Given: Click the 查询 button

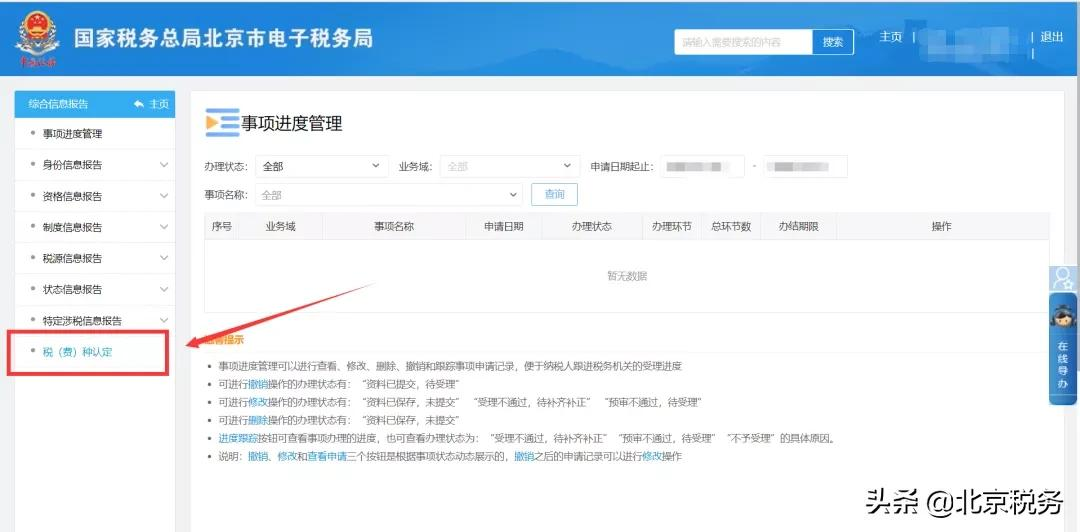Looking at the screenshot, I should tap(554, 194).
